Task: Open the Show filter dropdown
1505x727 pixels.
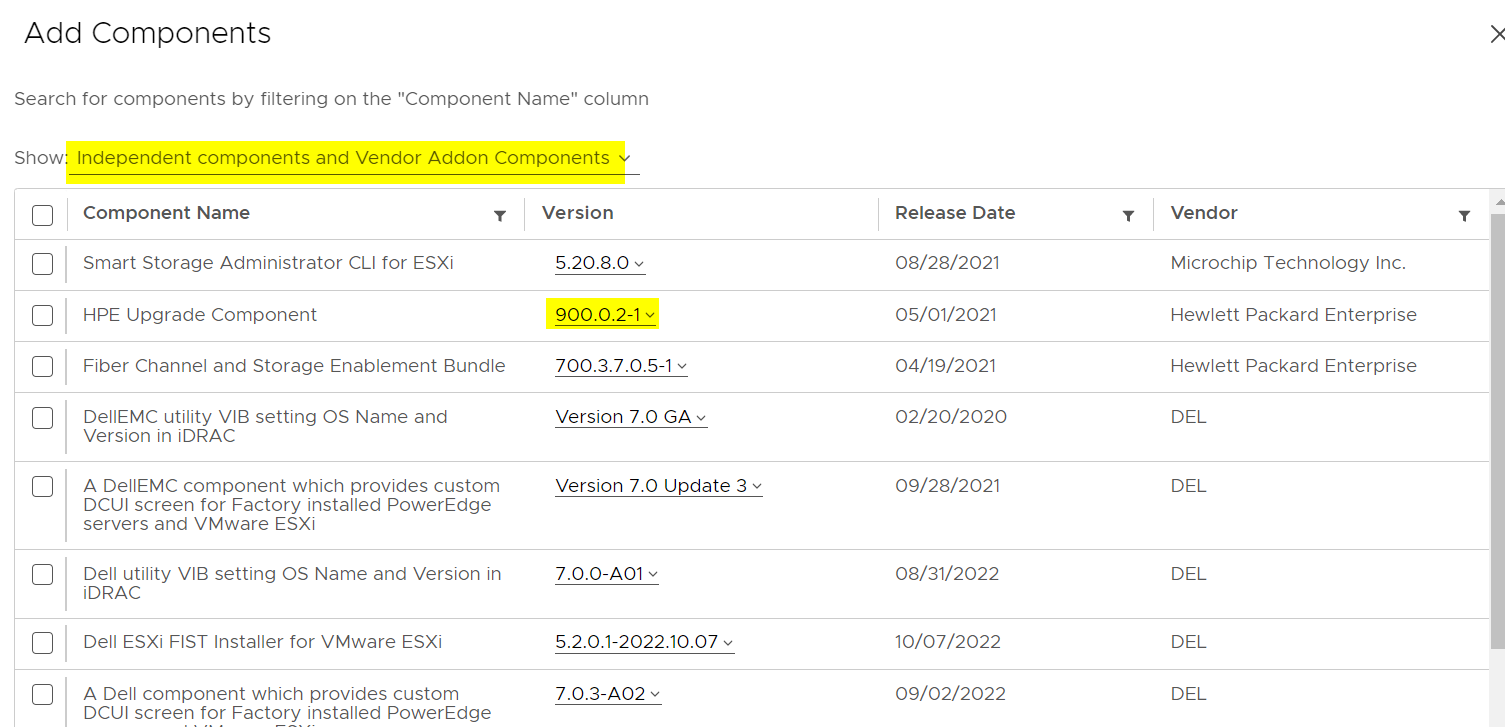Action: [353, 158]
